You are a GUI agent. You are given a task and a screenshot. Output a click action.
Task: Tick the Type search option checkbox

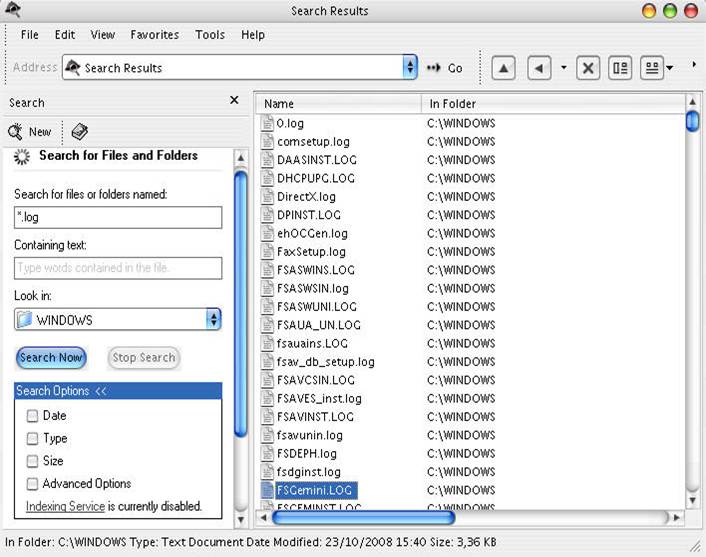33,439
